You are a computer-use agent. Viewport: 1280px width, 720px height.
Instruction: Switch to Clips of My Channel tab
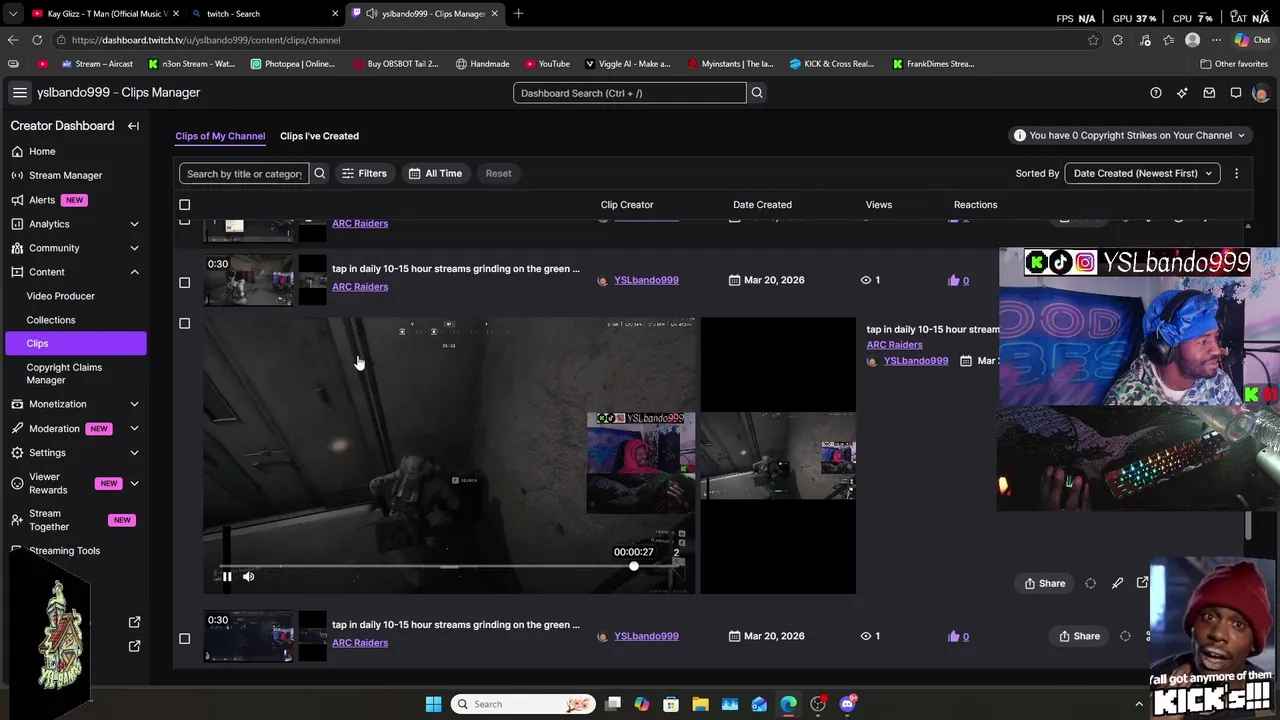220,136
